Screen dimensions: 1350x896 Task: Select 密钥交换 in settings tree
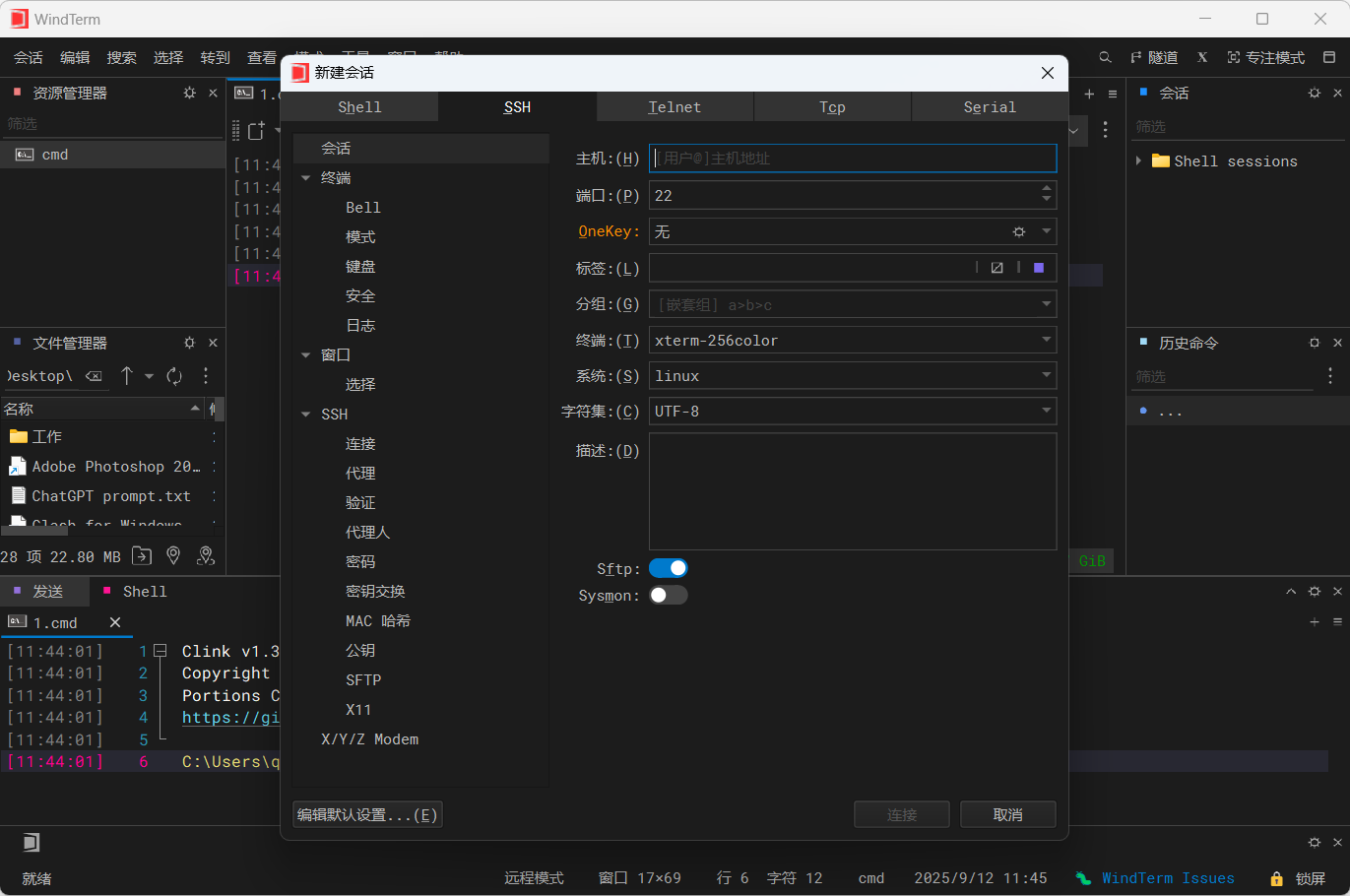pos(375,592)
